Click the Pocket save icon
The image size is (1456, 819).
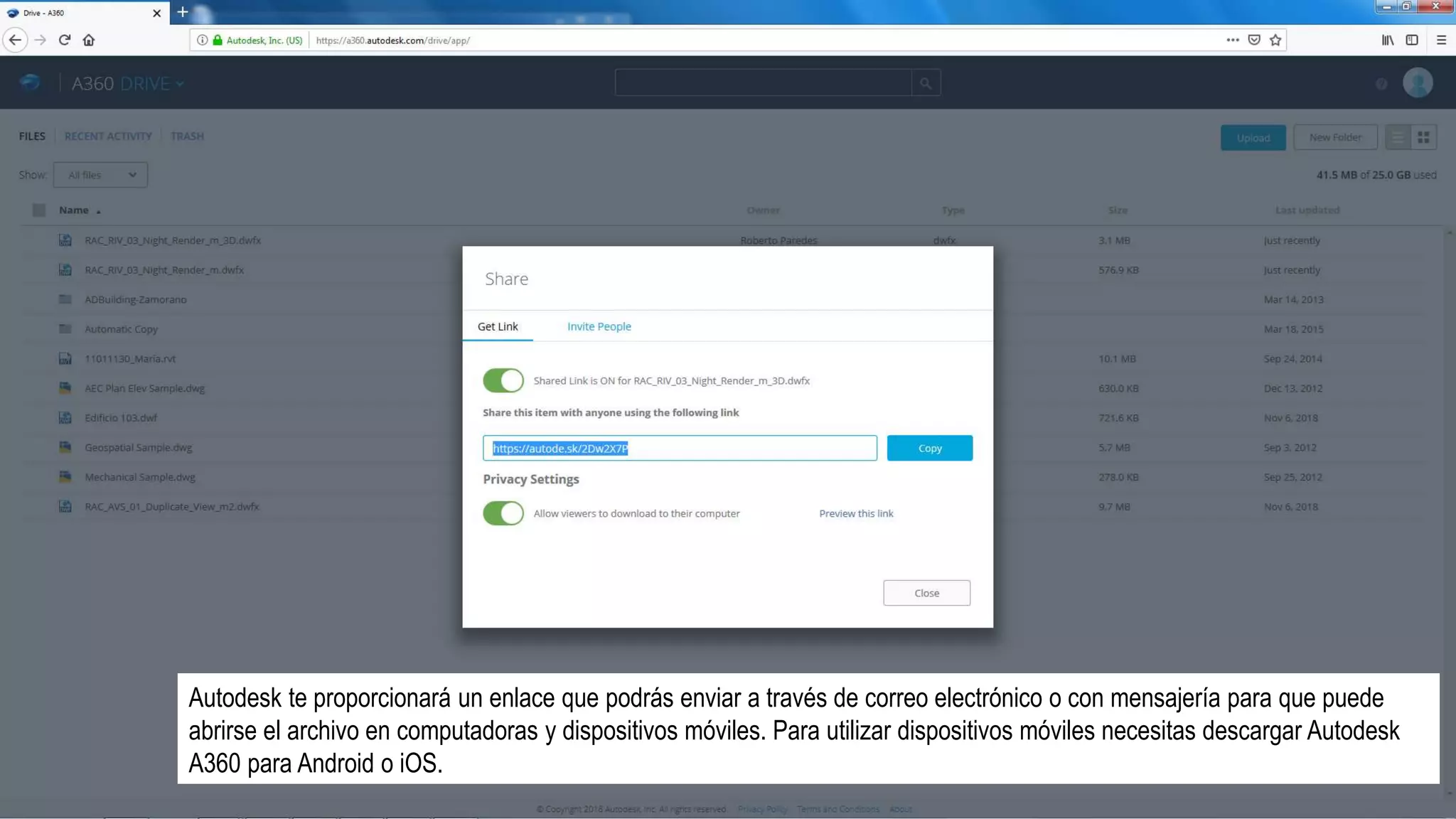point(1254,40)
